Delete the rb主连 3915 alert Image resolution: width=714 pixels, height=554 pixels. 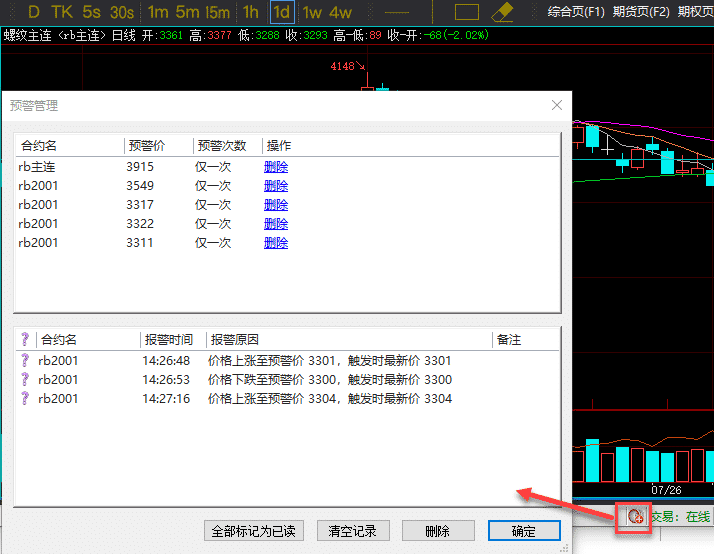click(x=276, y=167)
